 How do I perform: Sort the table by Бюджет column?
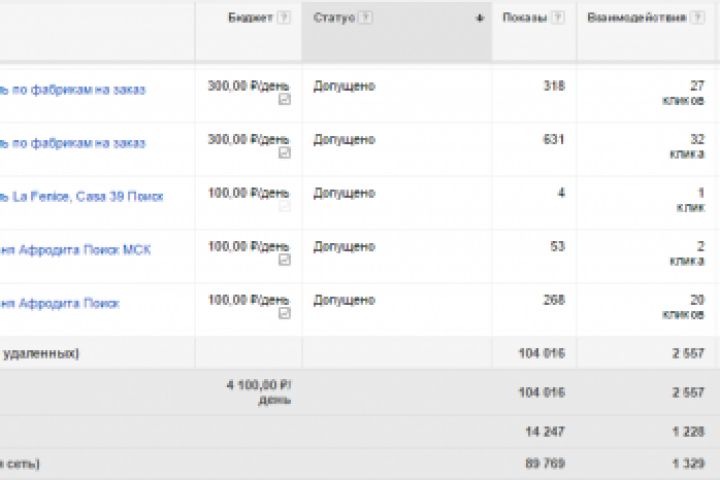point(250,18)
